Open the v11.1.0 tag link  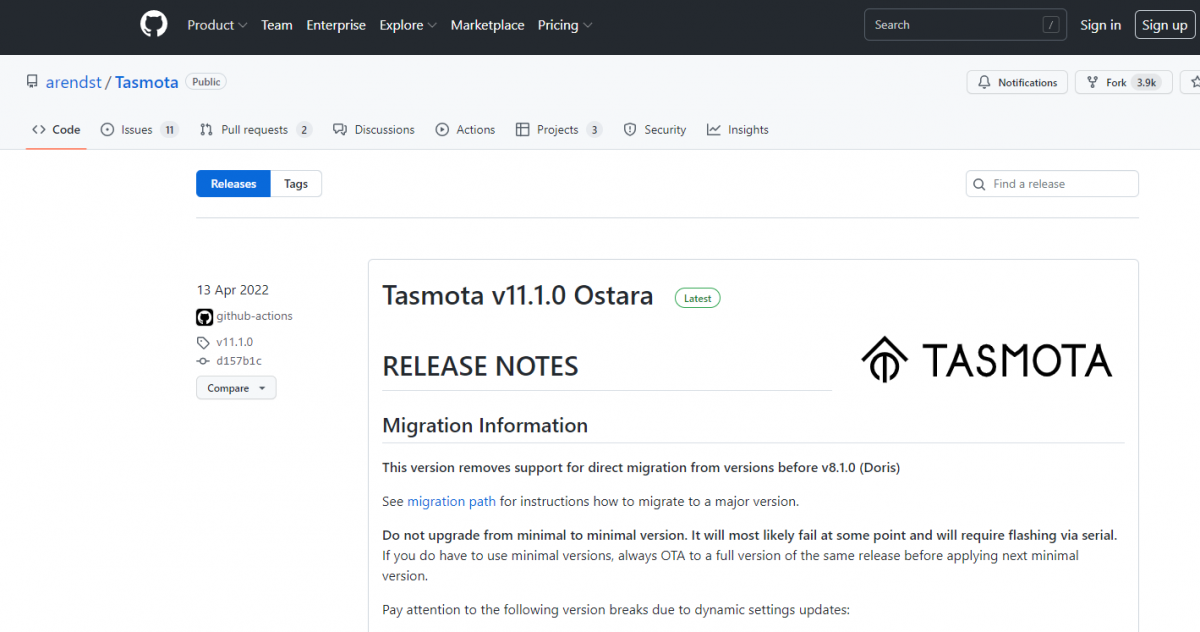click(234, 342)
